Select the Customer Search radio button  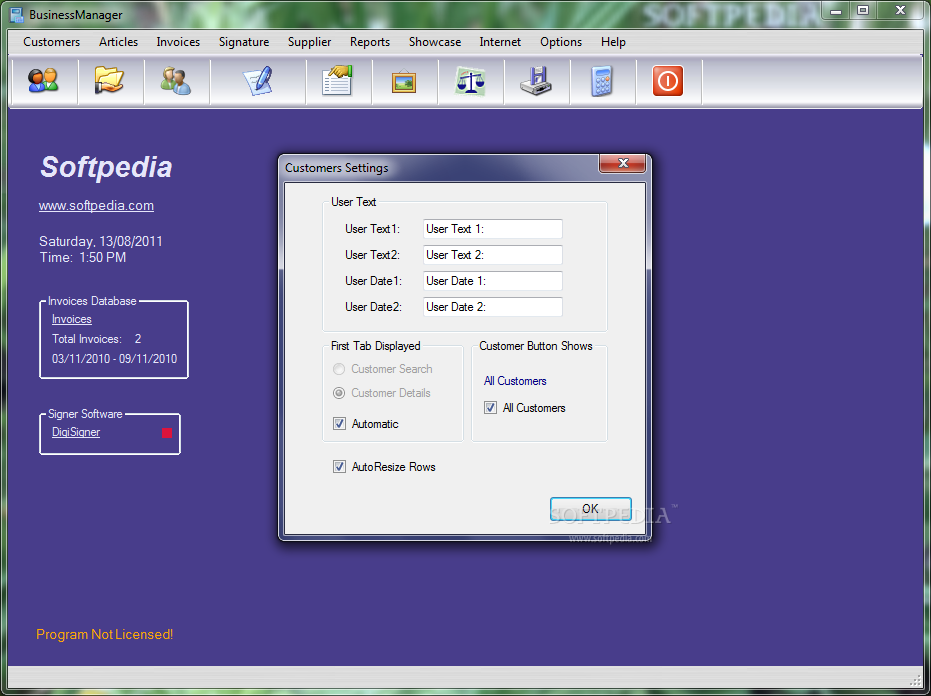click(339, 369)
